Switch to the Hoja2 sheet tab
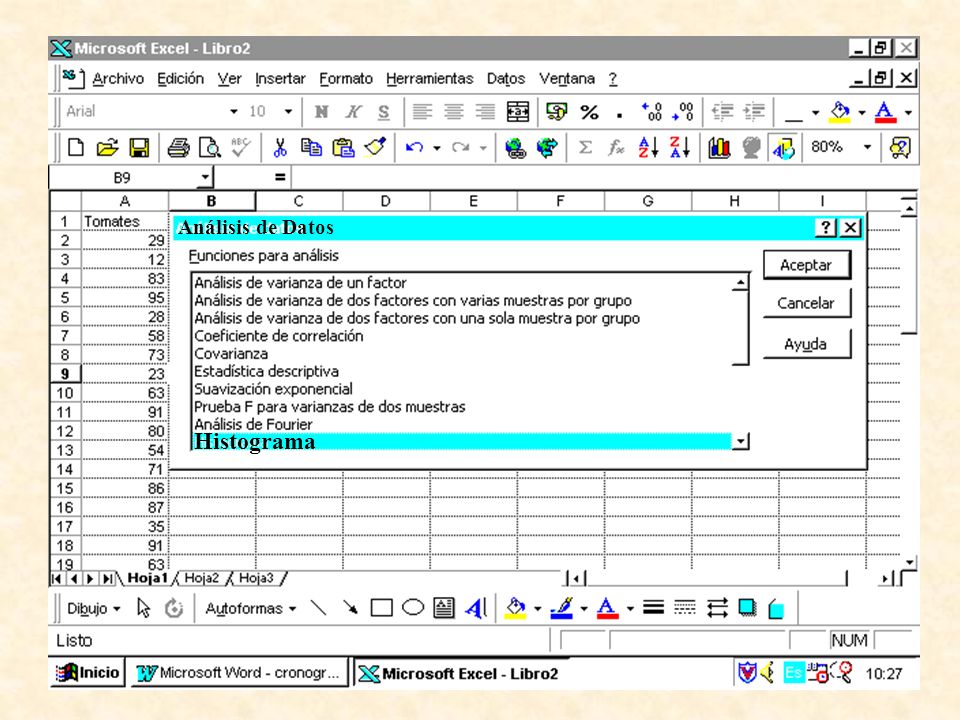The image size is (960, 720). [201, 578]
